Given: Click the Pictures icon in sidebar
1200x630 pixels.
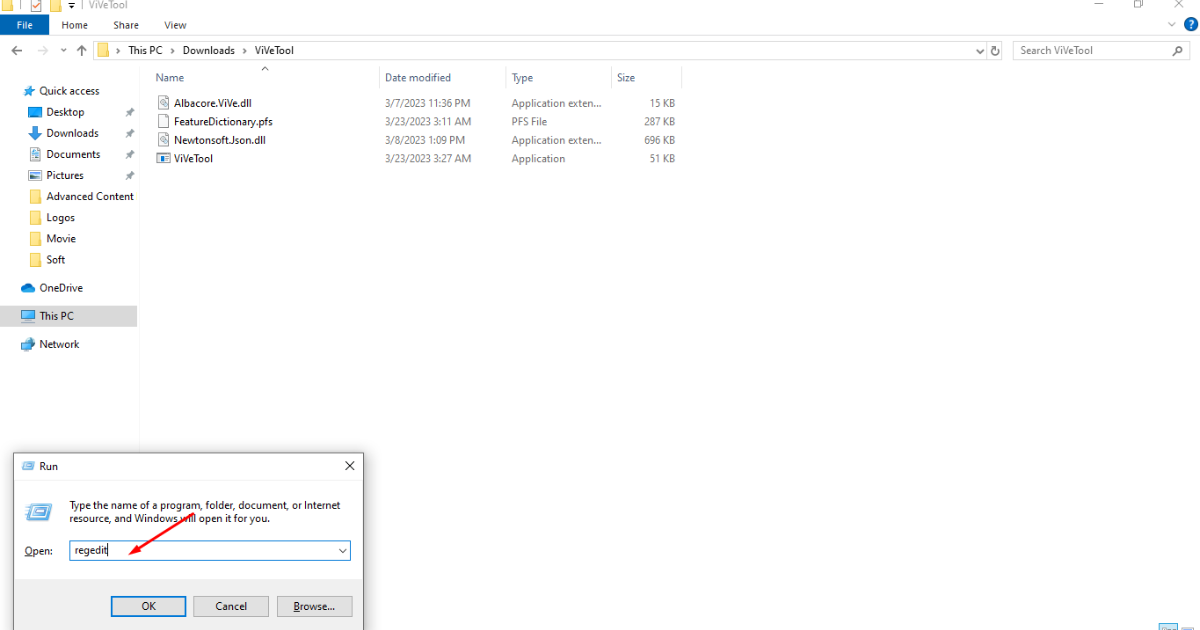Looking at the screenshot, I should click(x=36, y=175).
